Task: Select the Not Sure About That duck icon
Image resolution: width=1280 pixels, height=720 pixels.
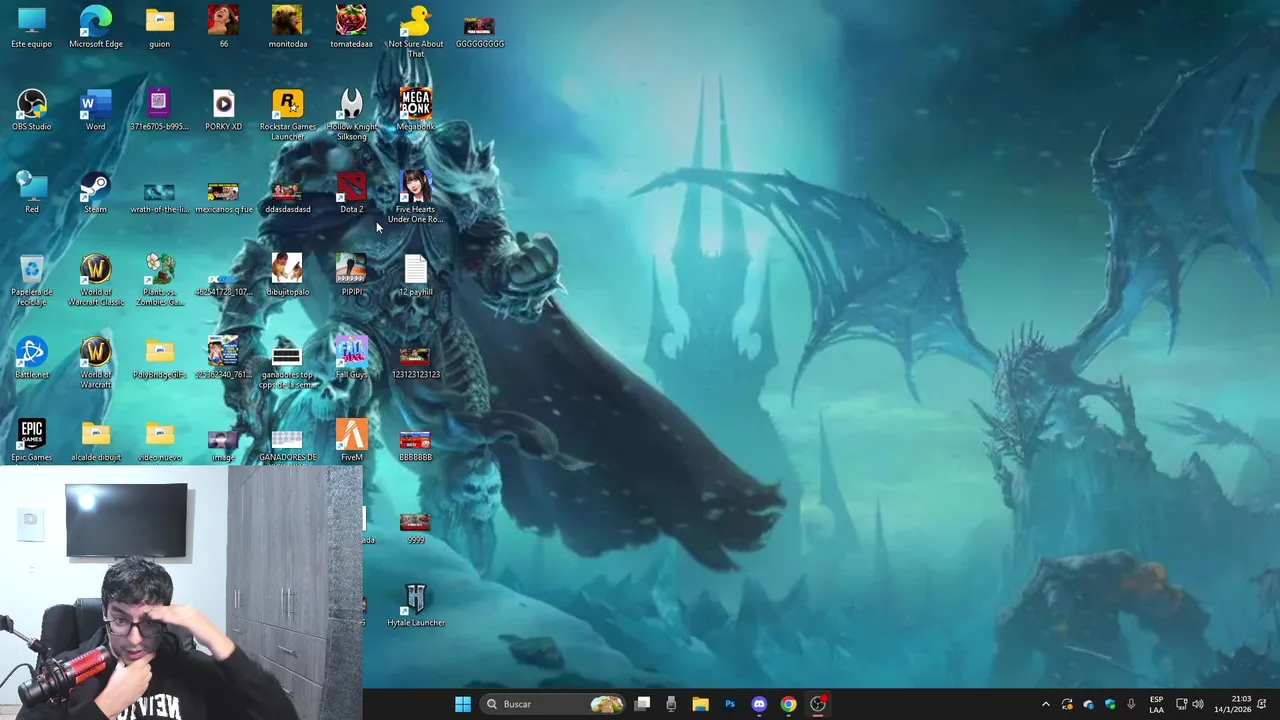Action: [415, 31]
